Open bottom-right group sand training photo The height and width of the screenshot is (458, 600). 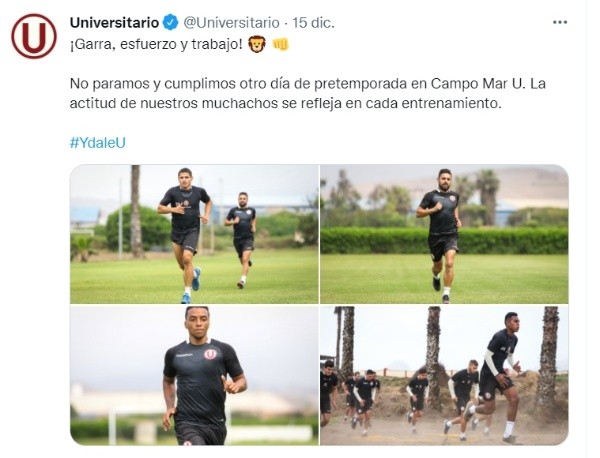pyautogui.click(x=444, y=375)
